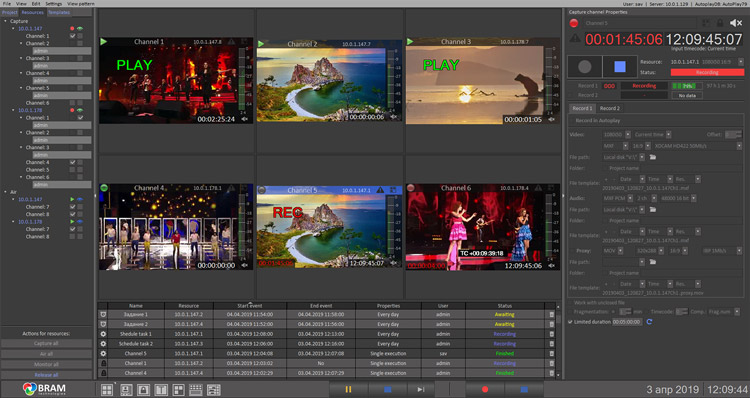Toggle the first checkbox on Air 10.0.1.147 Channel: 7
The image size is (750, 398).
[72, 207]
